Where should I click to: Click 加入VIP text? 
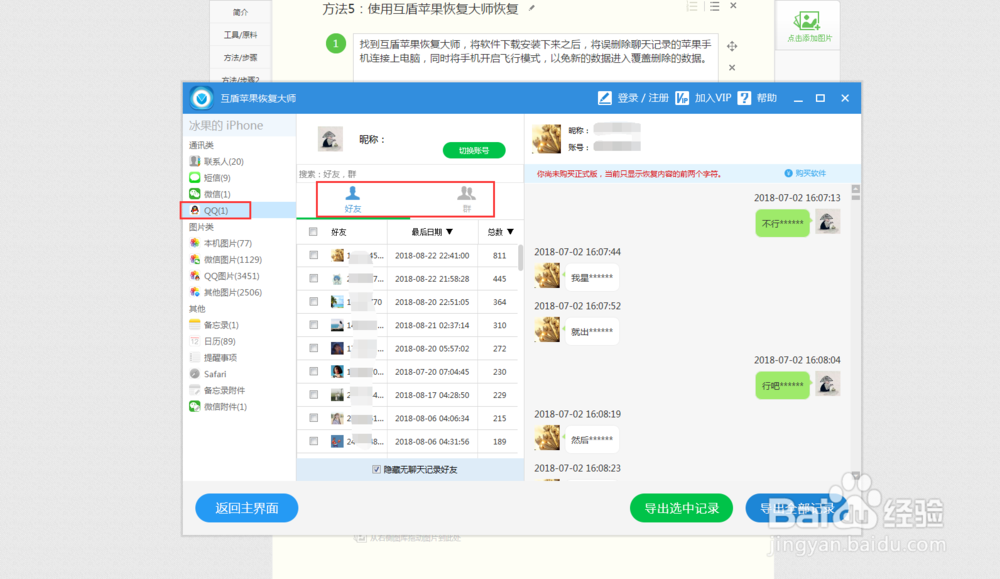(x=713, y=98)
